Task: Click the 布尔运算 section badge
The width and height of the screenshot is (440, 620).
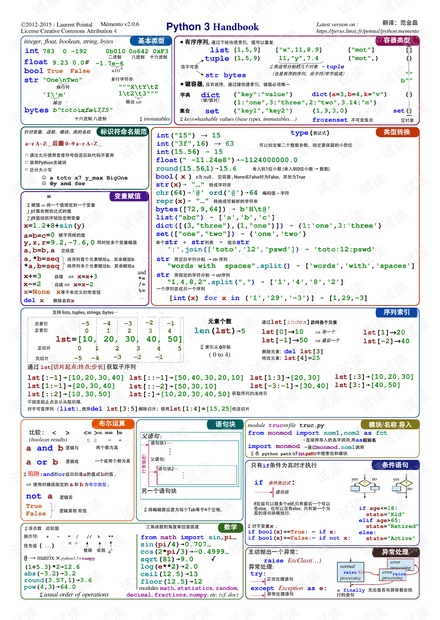Action: click(114, 424)
